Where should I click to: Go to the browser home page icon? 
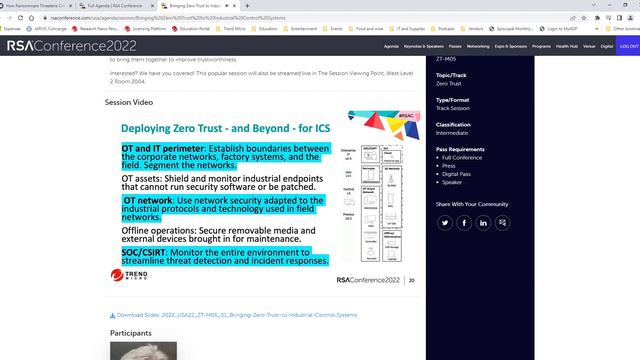pos(31,18)
